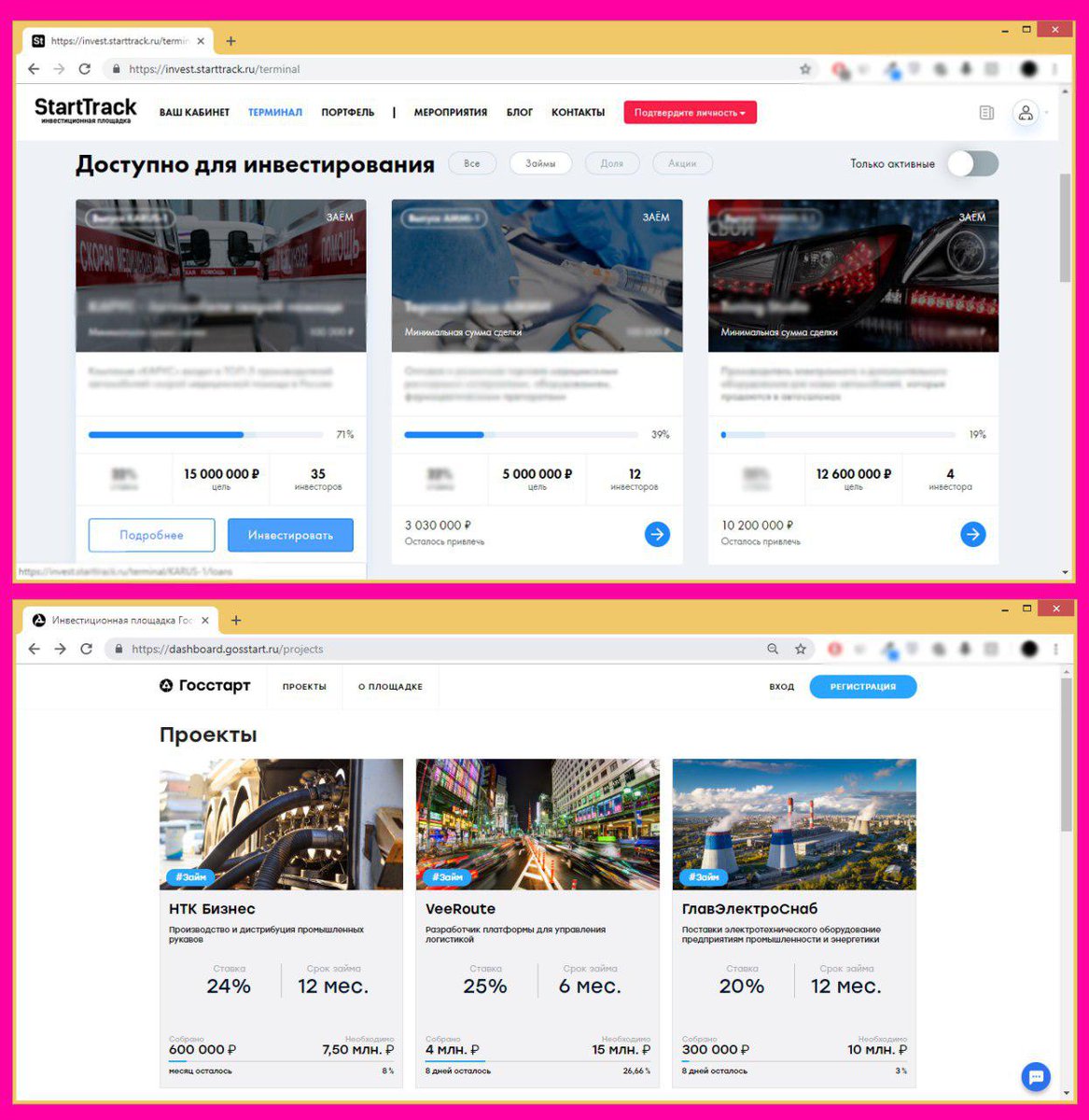Open new tab in StartTrack browser window
This screenshot has width=1089, height=1120.
(x=230, y=41)
